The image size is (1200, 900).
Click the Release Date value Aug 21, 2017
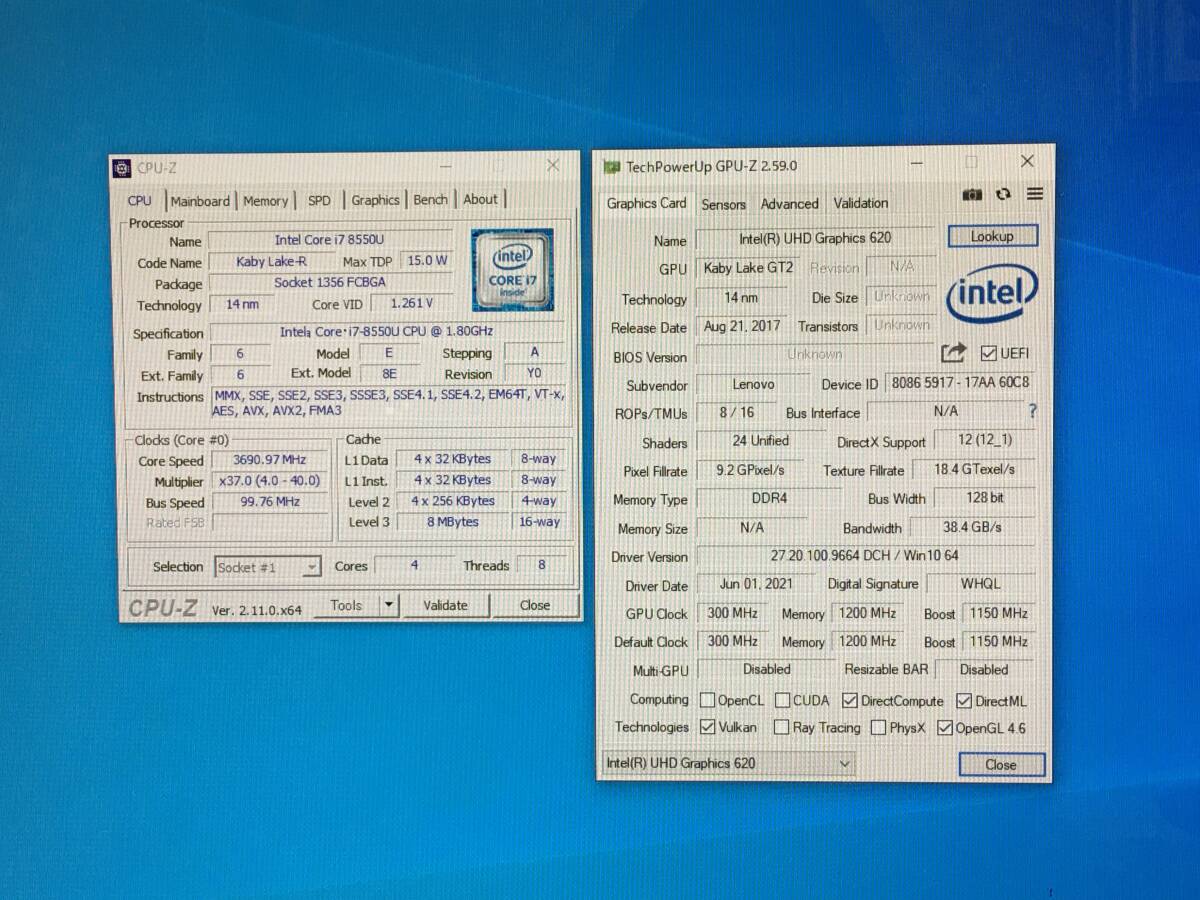pos(742,326)
